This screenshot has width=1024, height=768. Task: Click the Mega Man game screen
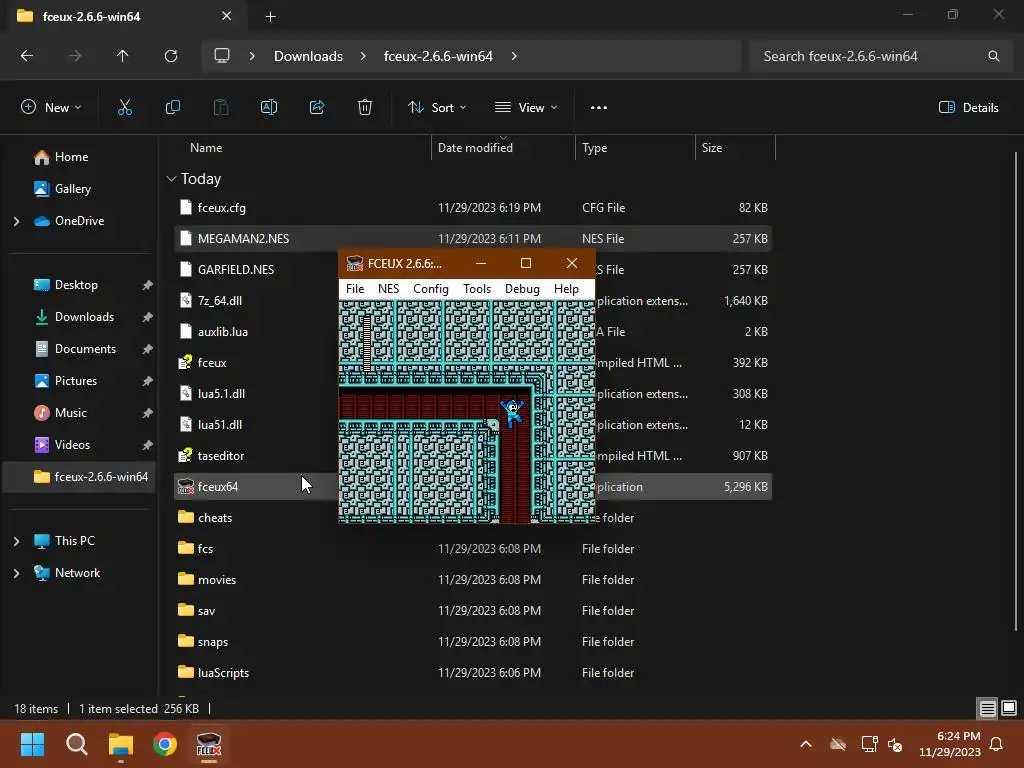tap(467, 411)
